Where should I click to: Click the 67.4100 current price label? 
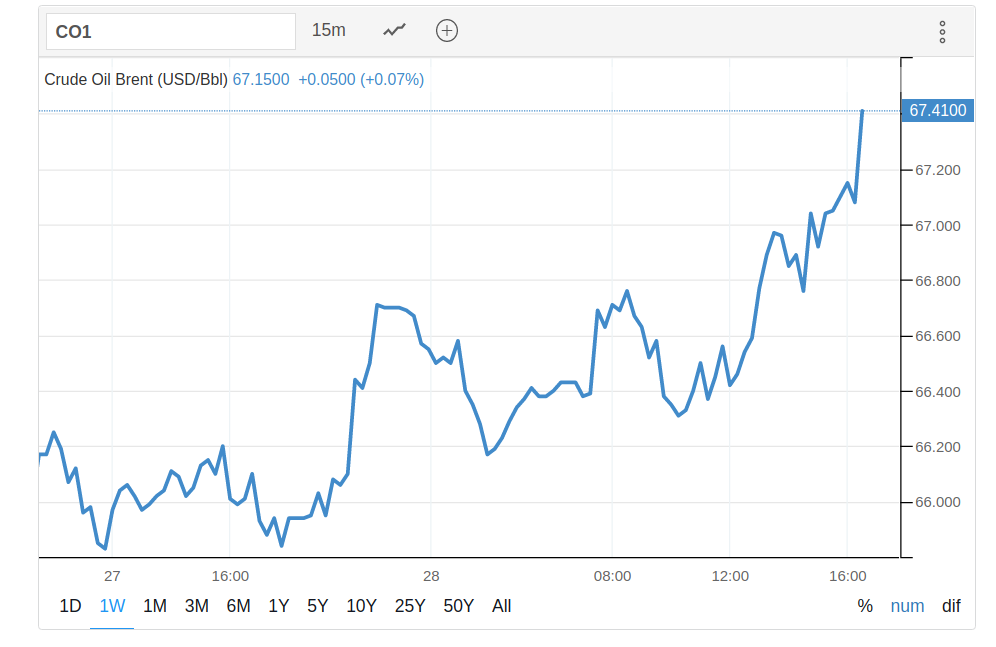click(937, 110)
